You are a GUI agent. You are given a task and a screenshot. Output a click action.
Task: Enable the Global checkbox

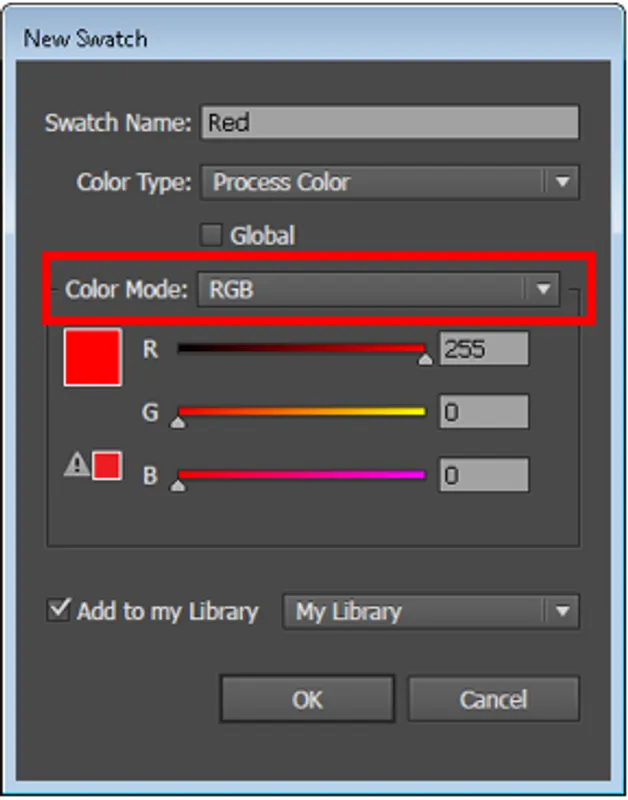[x=211, y=236]
